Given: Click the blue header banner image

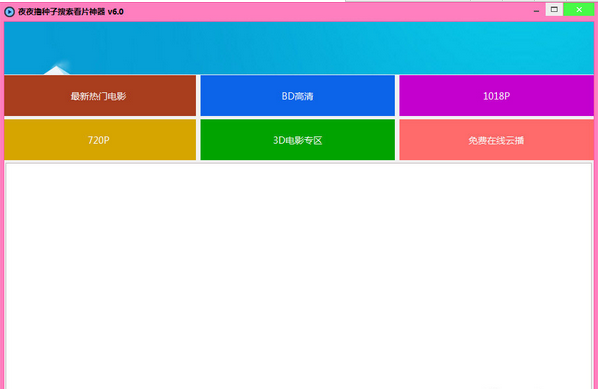Looking at the screenshot, I should click(x=299, y=48).
